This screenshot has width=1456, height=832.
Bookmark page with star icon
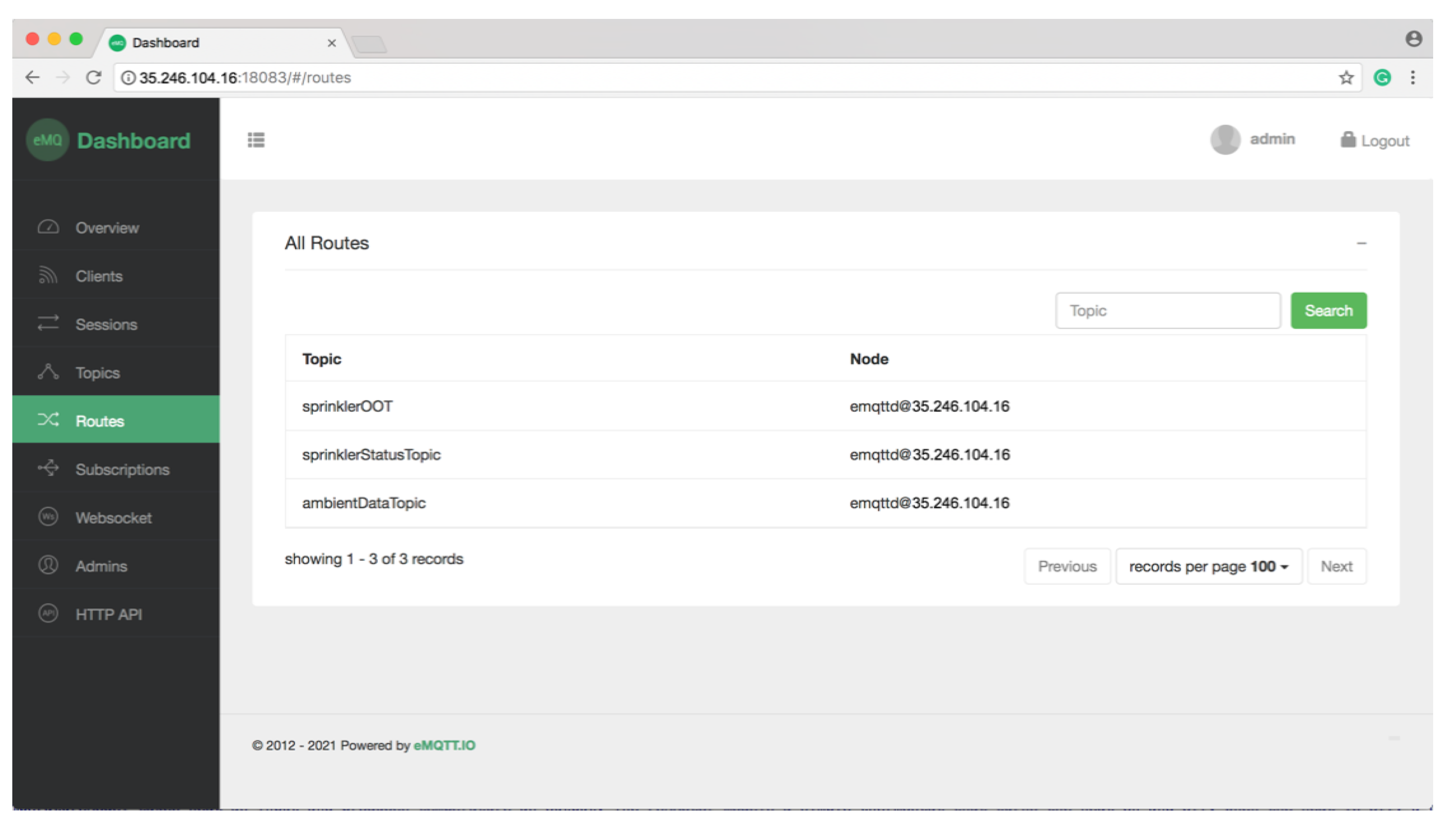coord(1346,78)
